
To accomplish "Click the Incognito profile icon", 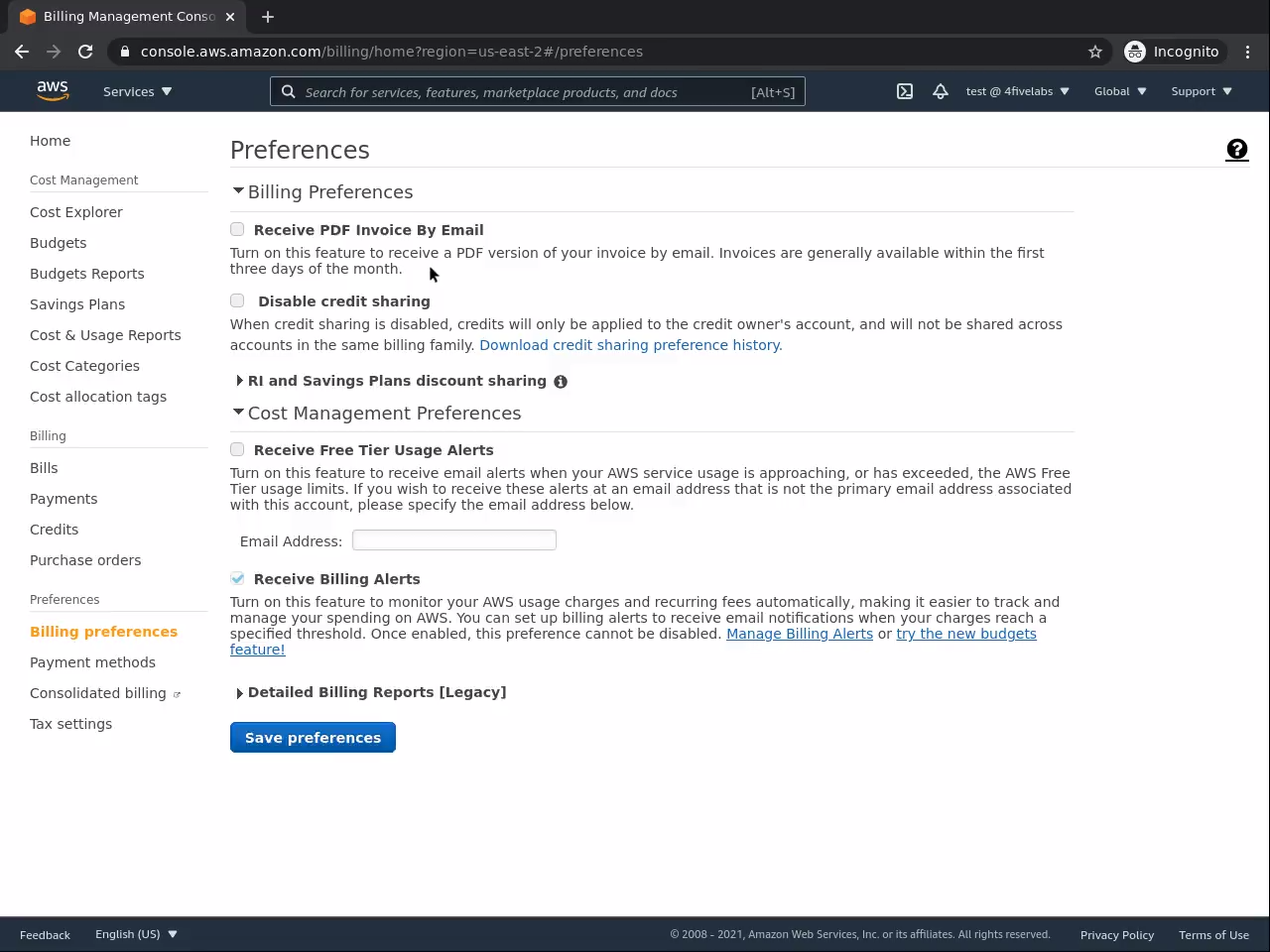I will pos(1172,52).
